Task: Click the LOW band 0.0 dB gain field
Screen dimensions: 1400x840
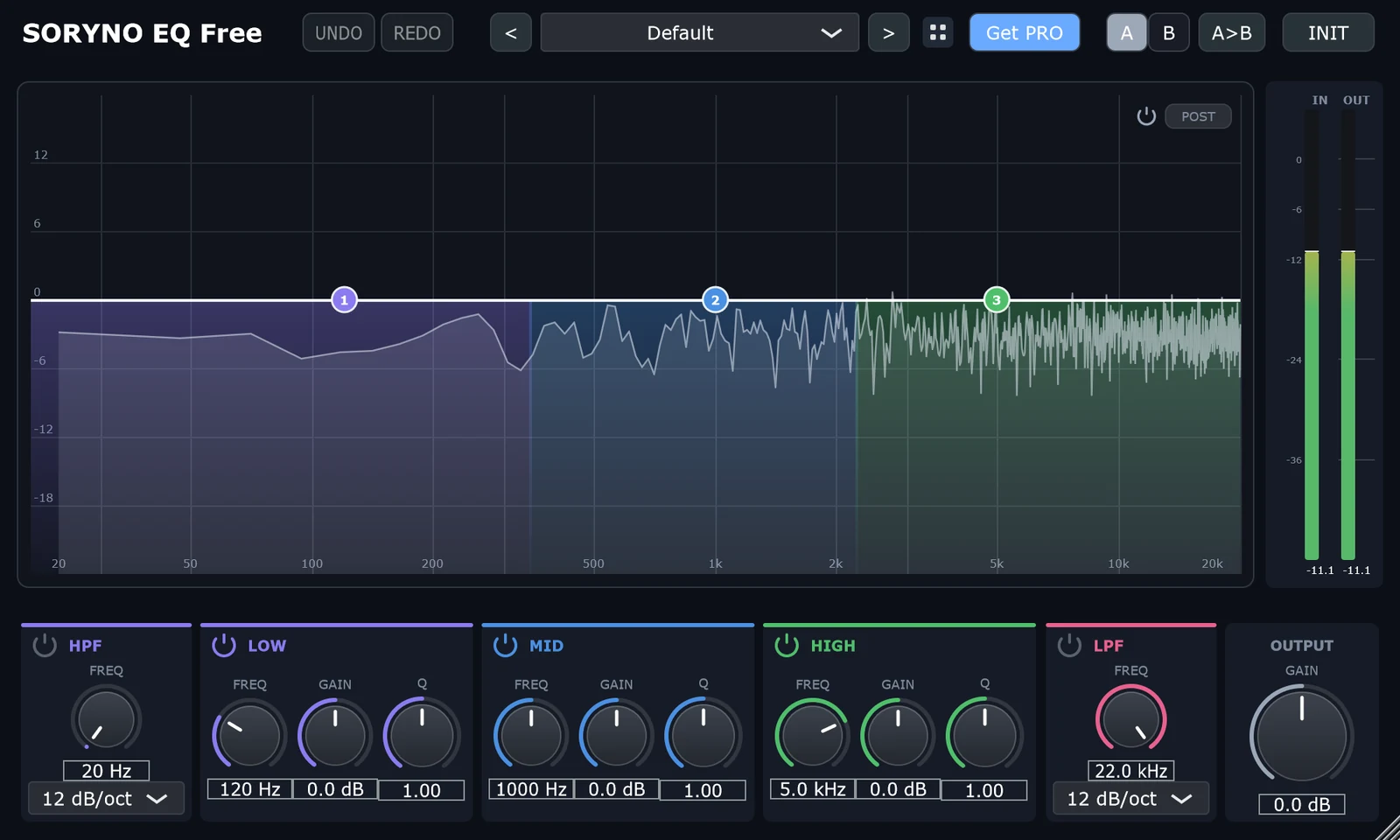Action: pyautogui.click(x=335, y=789)
